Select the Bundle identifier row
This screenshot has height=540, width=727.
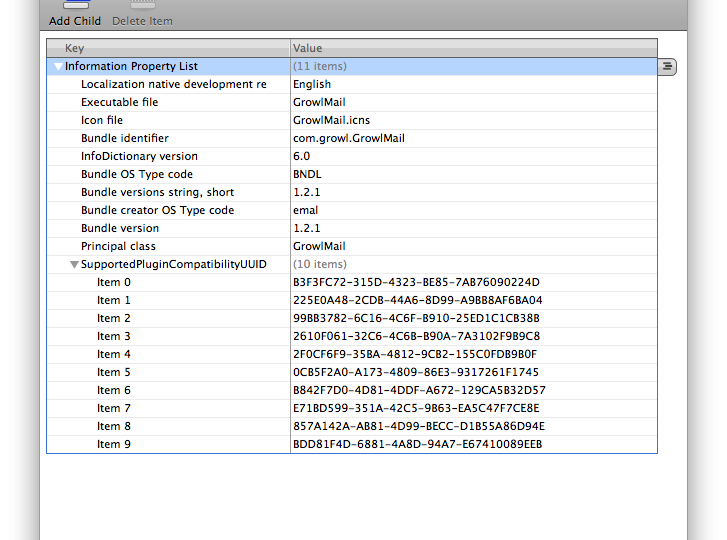point(352,138)
